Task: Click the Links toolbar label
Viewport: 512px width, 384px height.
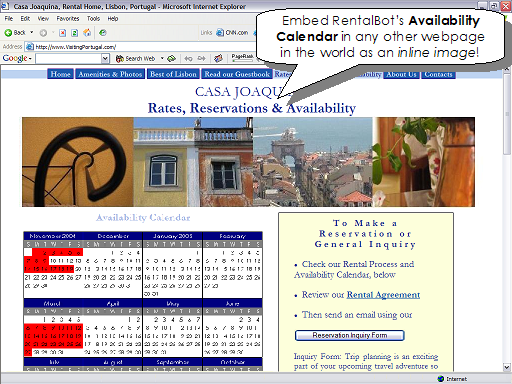Action: pos(206,33)
